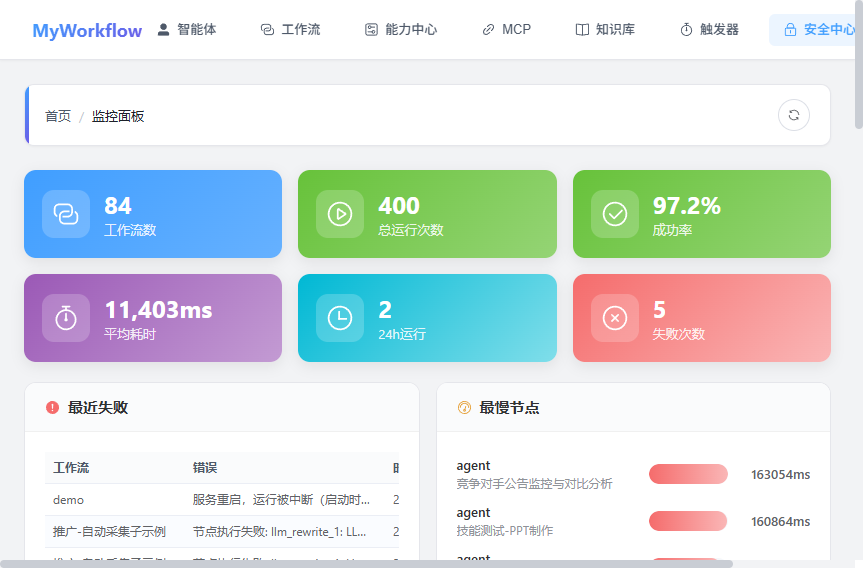Click the 工作流 column header

click(x=71, y=468)
